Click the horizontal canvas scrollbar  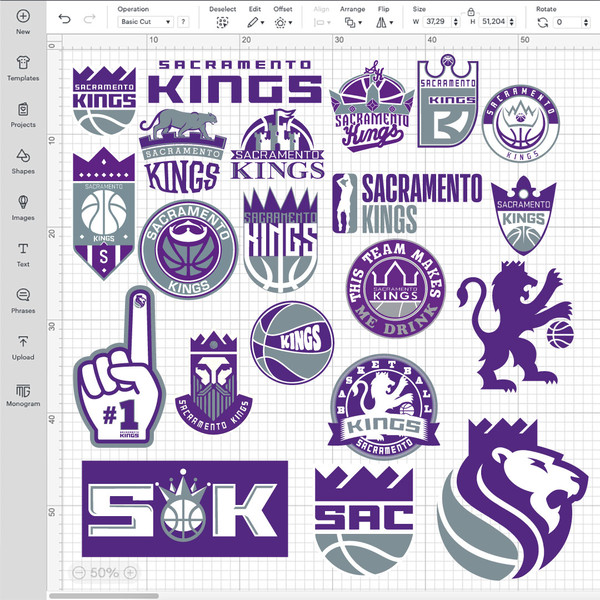coord(104,596)
